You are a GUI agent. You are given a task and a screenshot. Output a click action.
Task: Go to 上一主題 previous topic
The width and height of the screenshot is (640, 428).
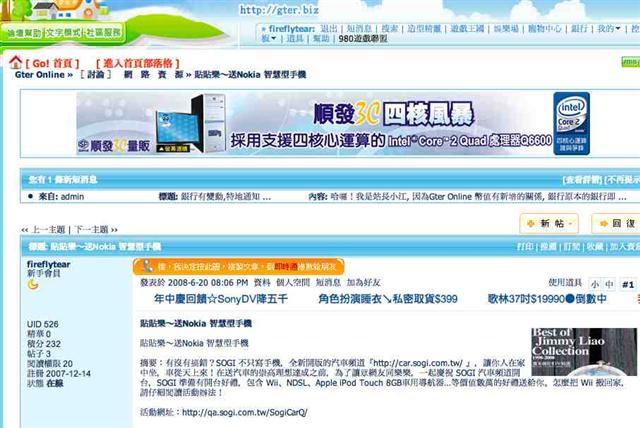(48, 230)
